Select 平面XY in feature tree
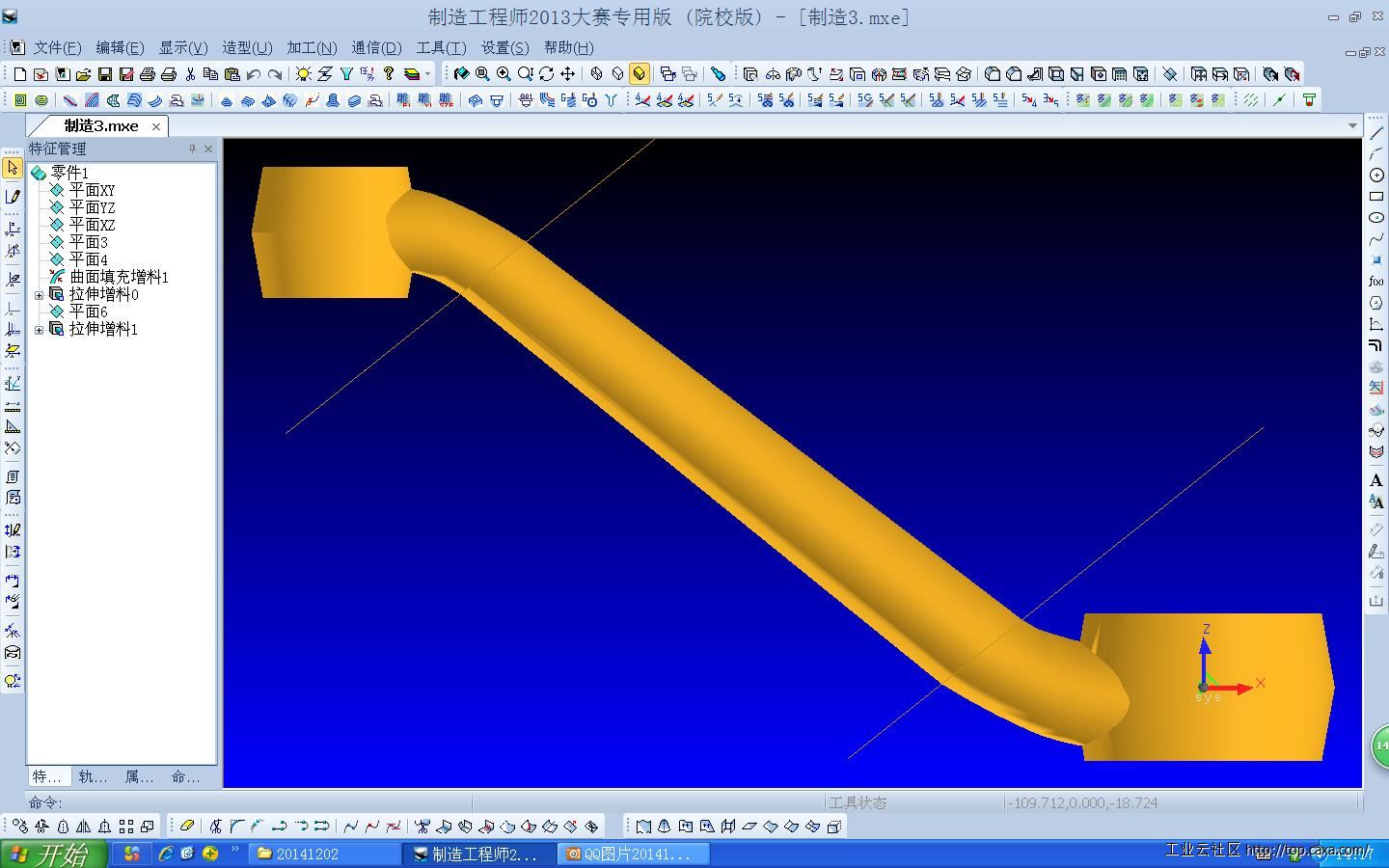 (x=92, y=190)
